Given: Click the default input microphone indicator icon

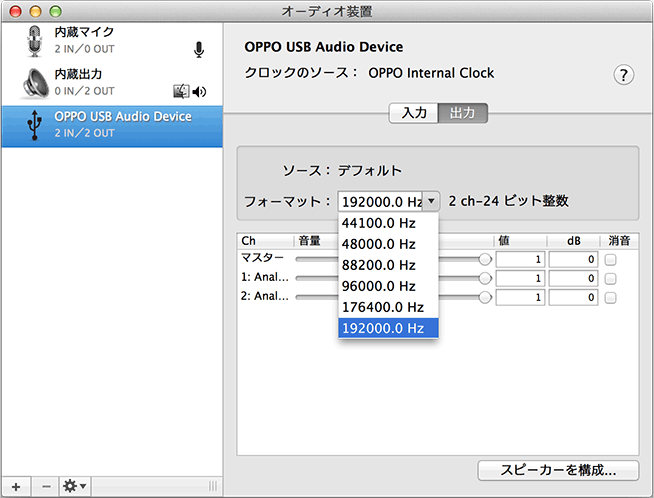Looking at the screenshot, I should tap(199, 50).
